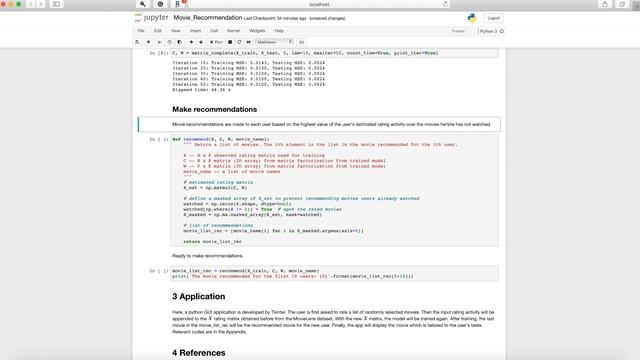Run the selected cell
This screenshot has height=360, width=640.
[216, 42]
